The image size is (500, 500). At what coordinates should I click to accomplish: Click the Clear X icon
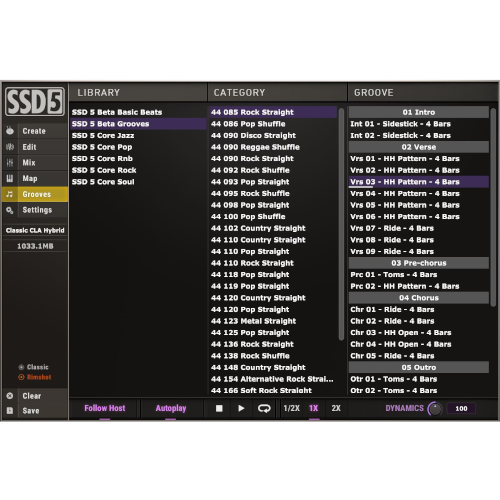[x=10, y=396]
